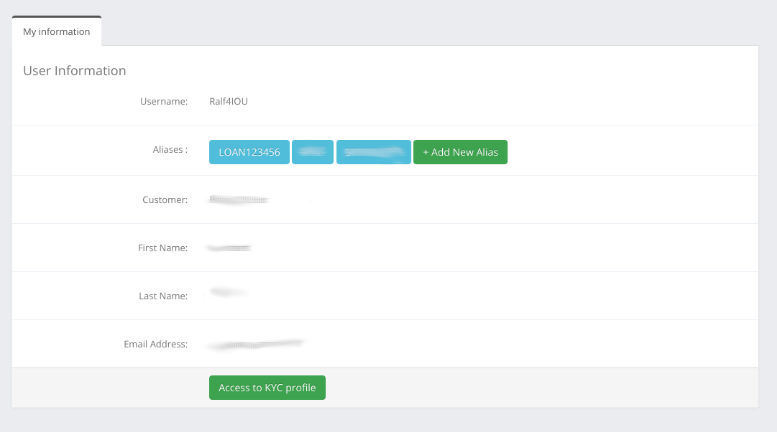The height and width of the screenshot is (432, 777).
Task: Select the blurred Email Address value
Action: (255, 344)
